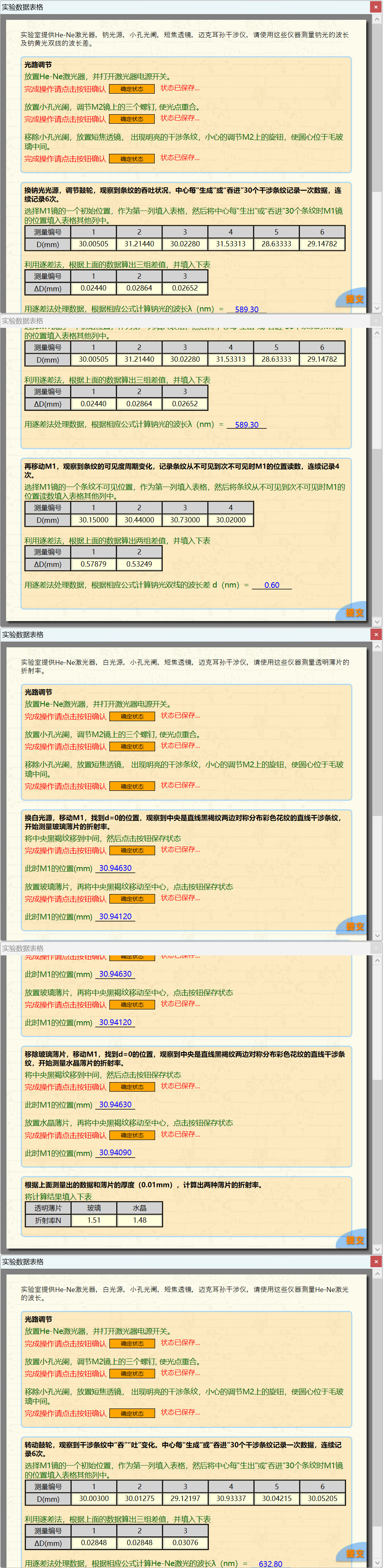
Task: Select the D cell containing 30.15000
Action: [x=94, y=520]
